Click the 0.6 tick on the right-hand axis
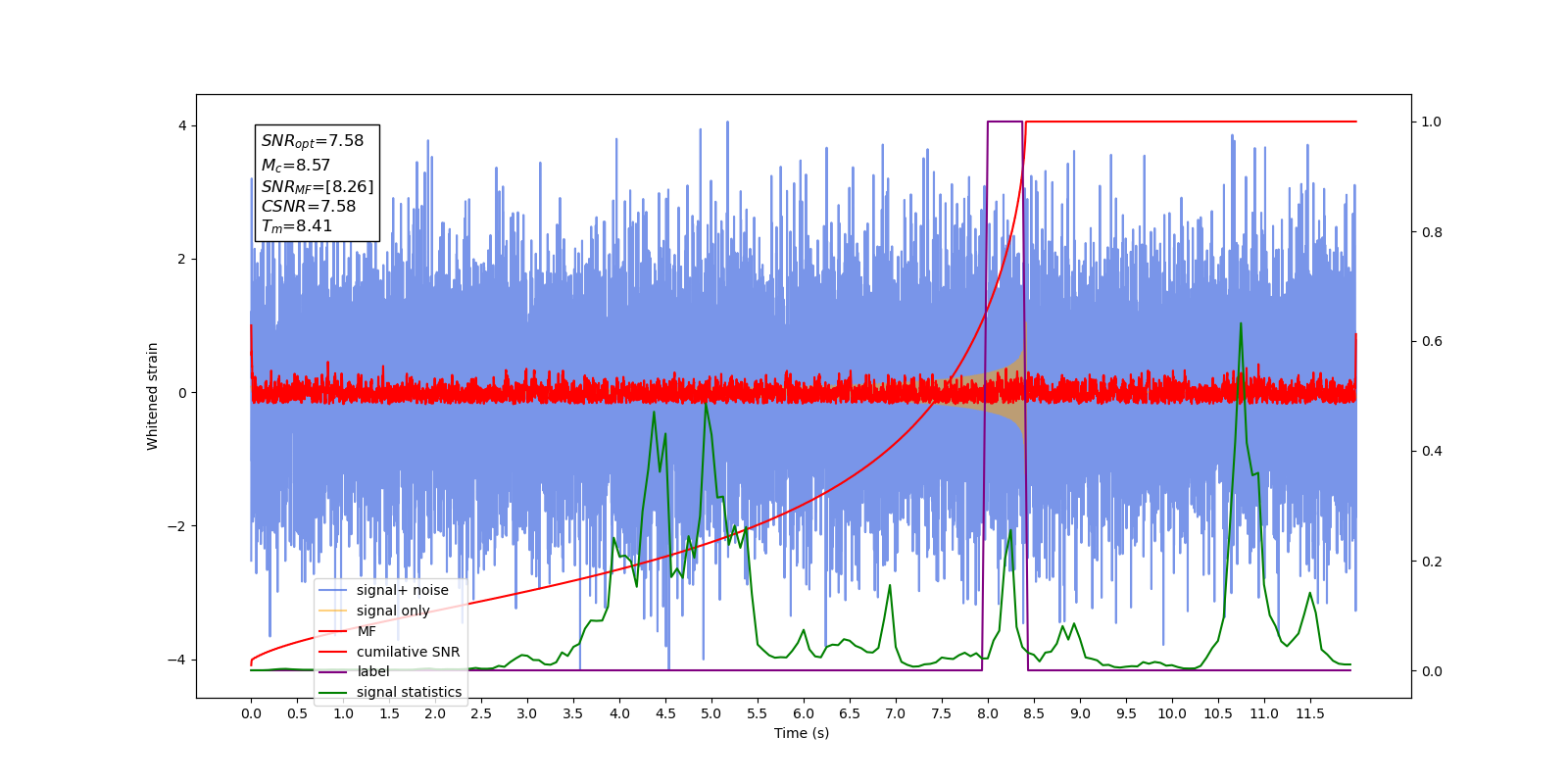The height and width of the screenshot is (784, 1568). point(1432,342)
